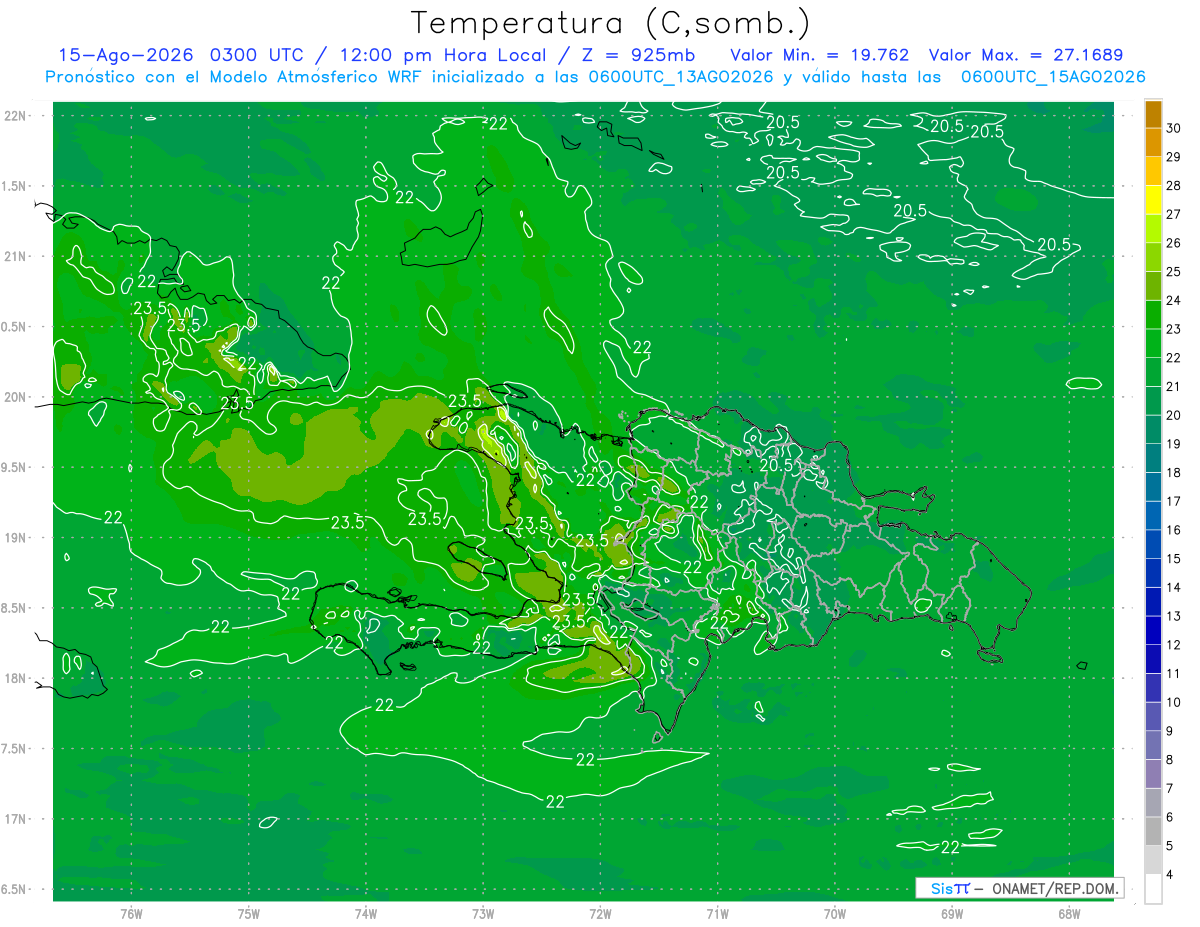Click the '22N' latitude axis label
Image resolution: width=1200 pixels, height=927 pixels.
coord(16,116)
